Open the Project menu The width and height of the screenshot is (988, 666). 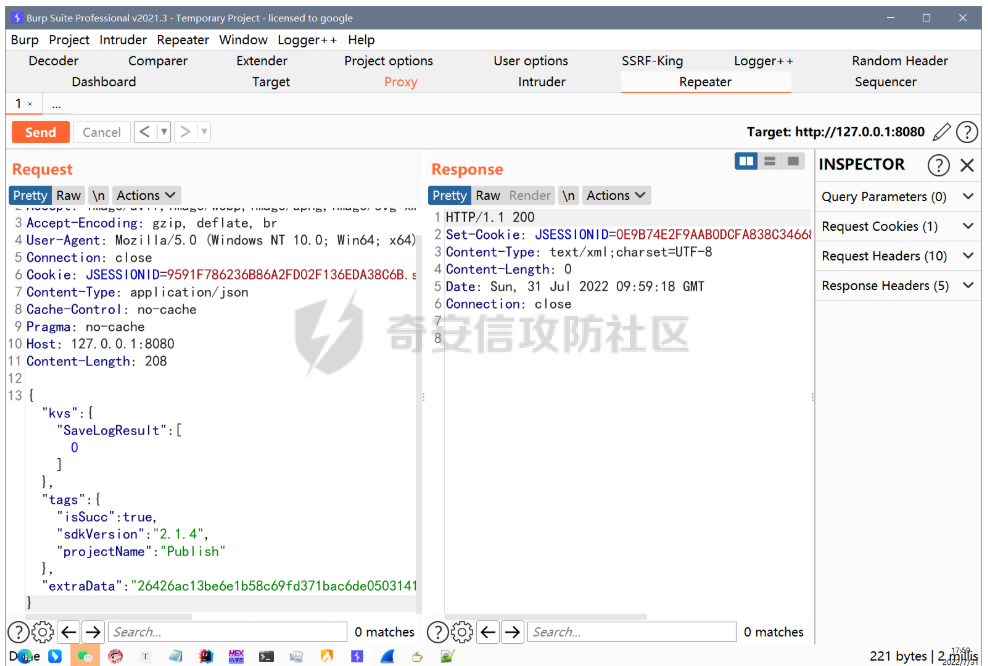(x=69, y=40)
